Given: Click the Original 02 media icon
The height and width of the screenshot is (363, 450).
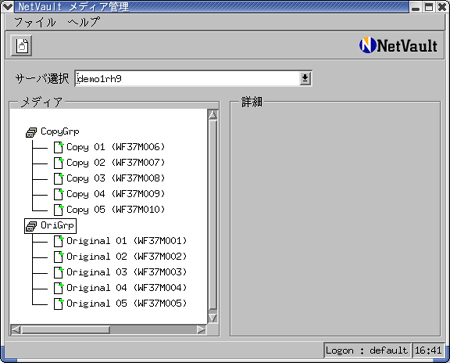Looking at the screenshot, I should tap(59, 257).
